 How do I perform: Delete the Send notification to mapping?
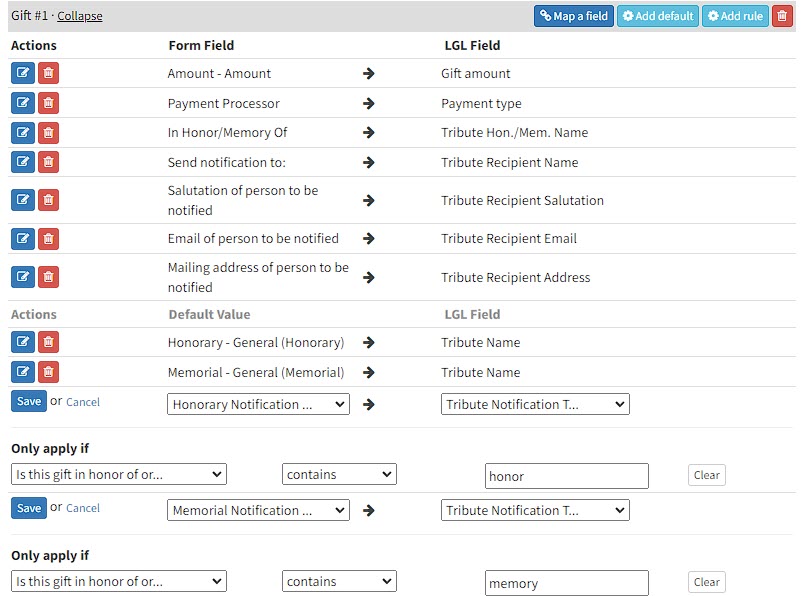48,162
